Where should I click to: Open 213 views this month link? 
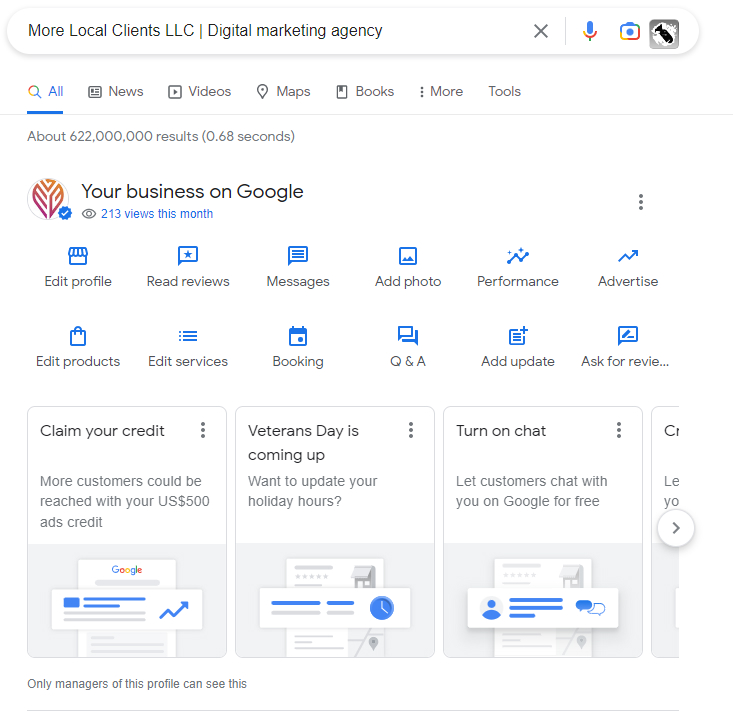(x=156, y=214)
